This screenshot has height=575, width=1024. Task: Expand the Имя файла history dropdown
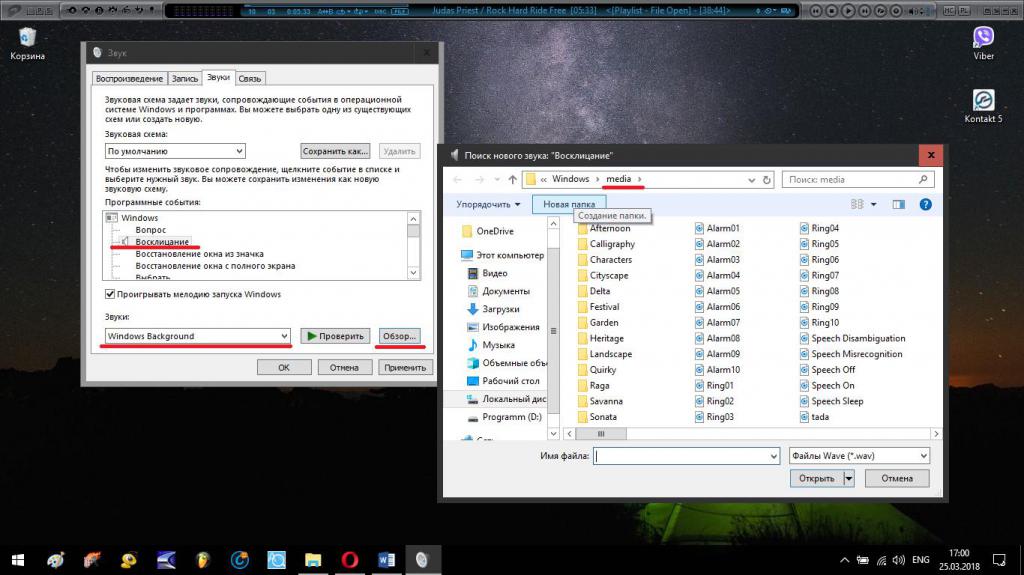(773, 456)
